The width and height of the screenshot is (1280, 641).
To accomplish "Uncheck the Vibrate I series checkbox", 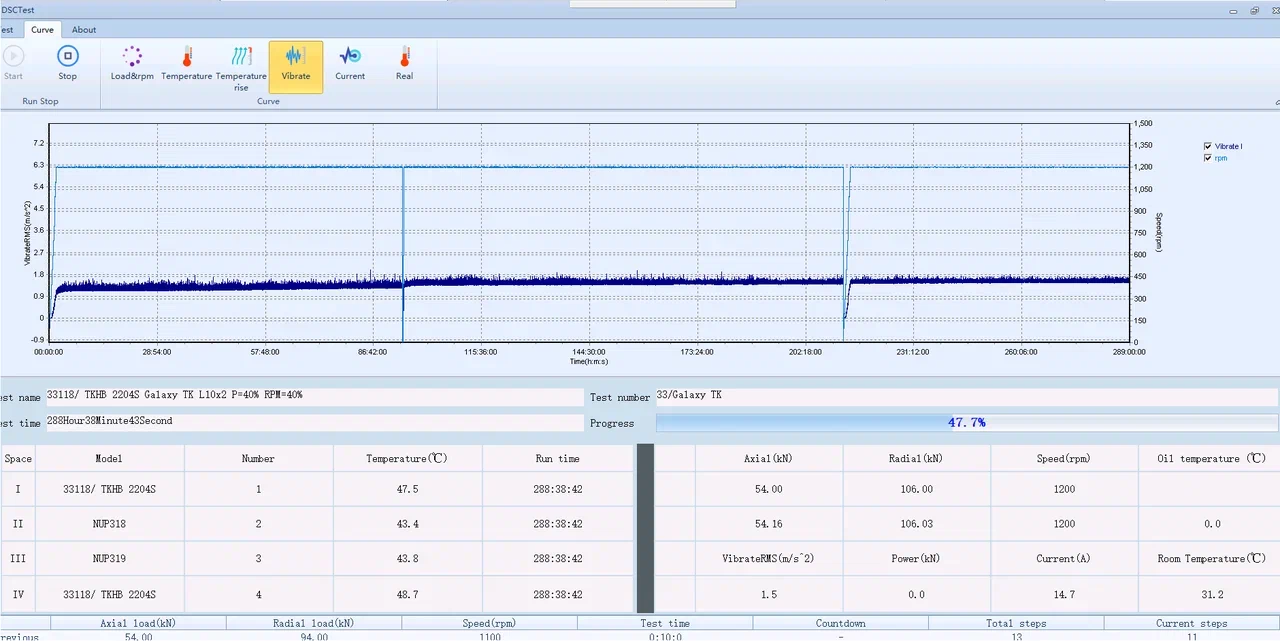I will (x=1208, y=146).
